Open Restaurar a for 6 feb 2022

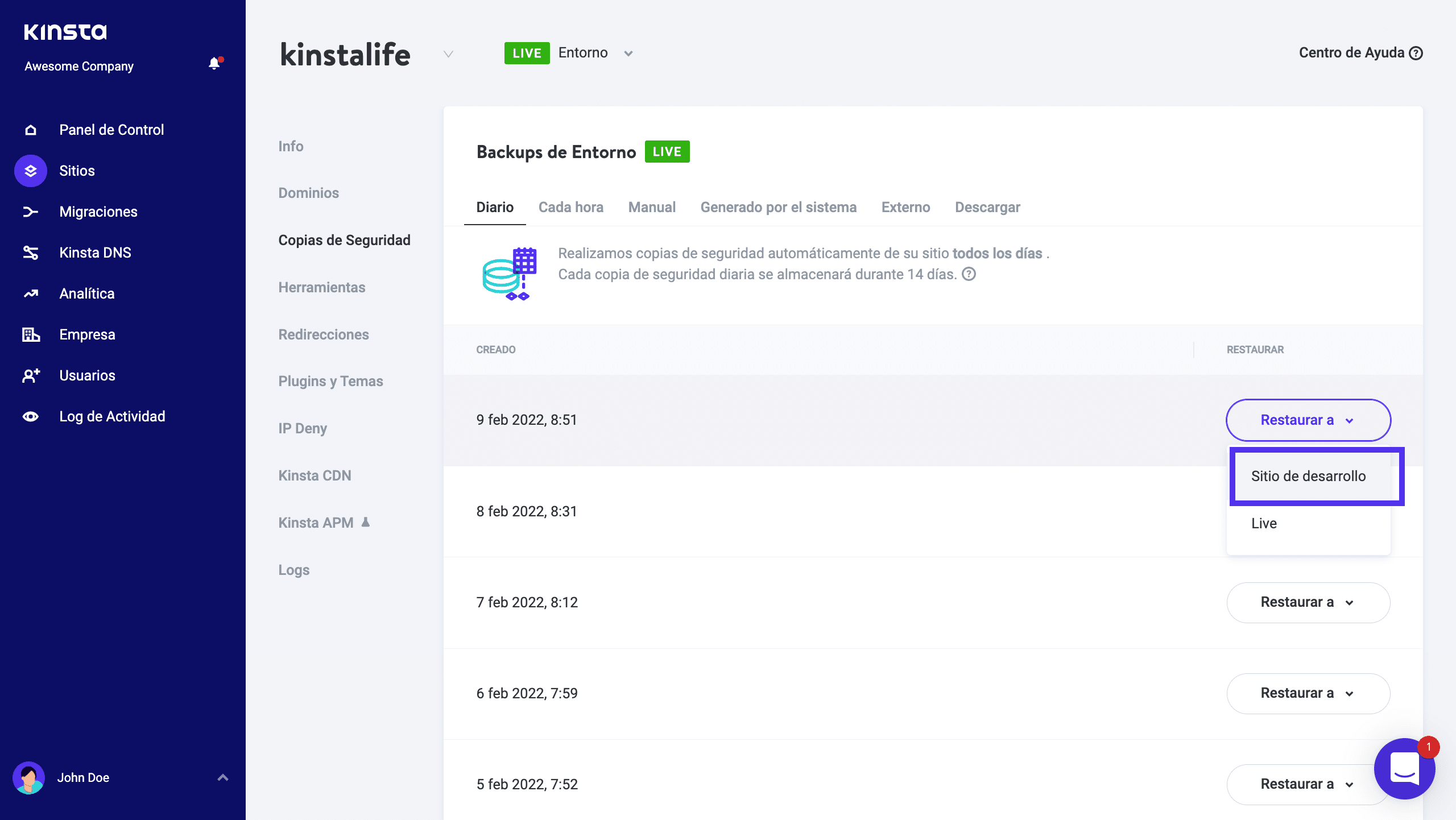pos(1308,693)
